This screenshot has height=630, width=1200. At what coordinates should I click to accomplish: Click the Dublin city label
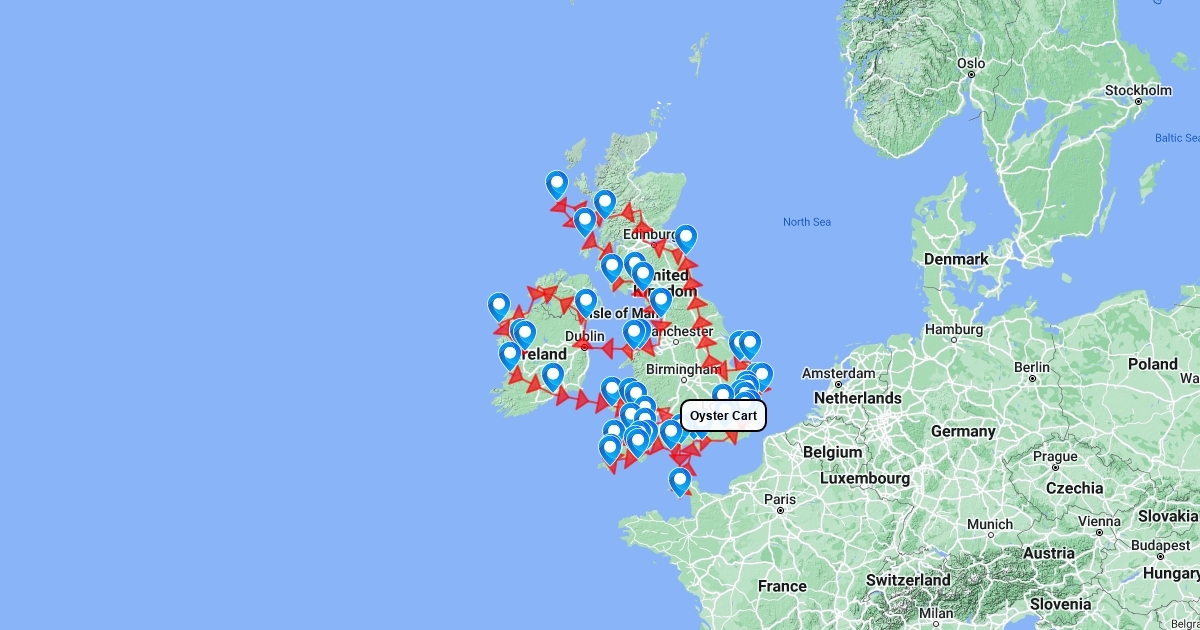tap(585, 336)
